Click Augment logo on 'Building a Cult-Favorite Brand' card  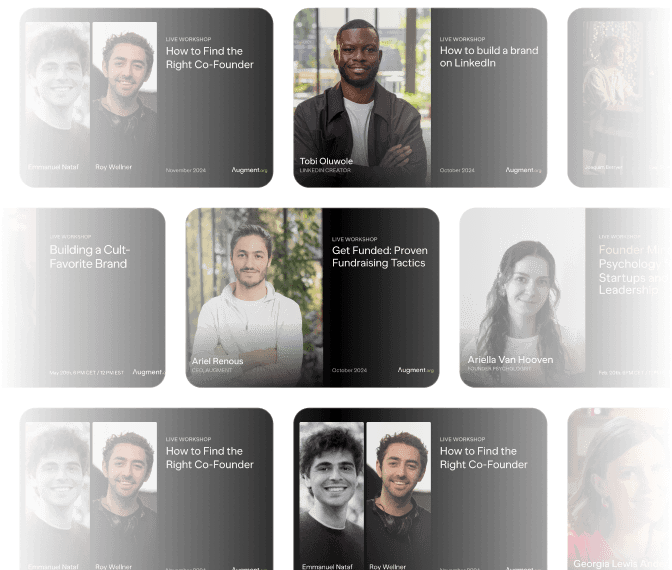click(148, 372)
